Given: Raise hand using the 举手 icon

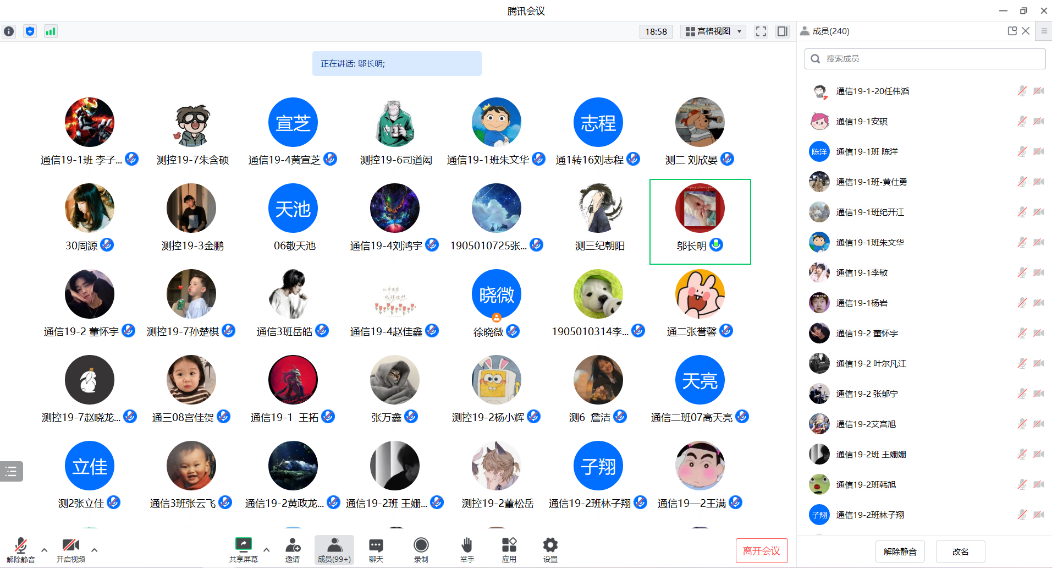Looking at the screenshot, I should pos(466,548).
